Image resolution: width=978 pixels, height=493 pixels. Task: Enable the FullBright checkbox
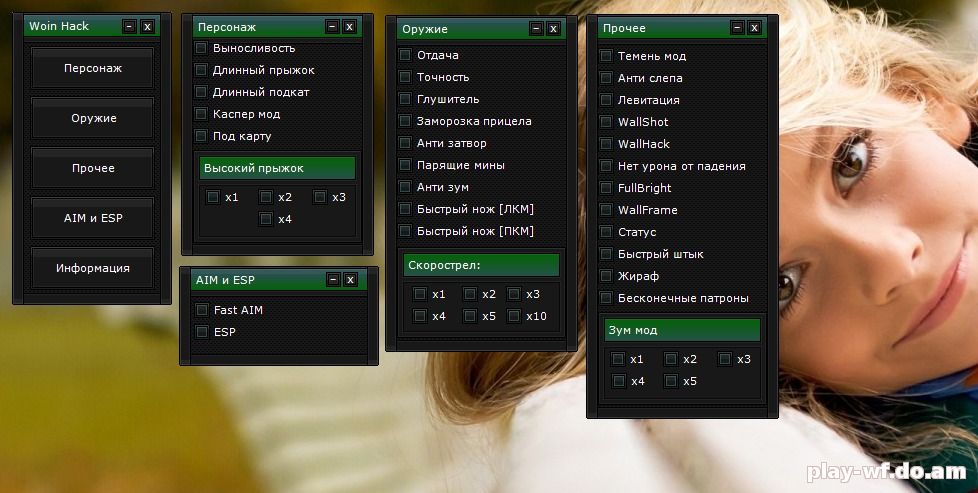pyautogui.click(x=606, y=188)
